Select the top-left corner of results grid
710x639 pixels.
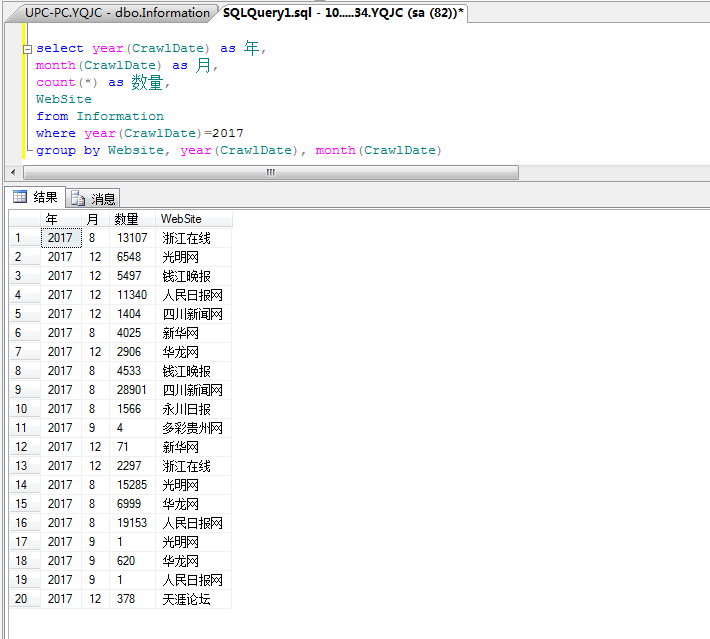click(x=25, y=219)
